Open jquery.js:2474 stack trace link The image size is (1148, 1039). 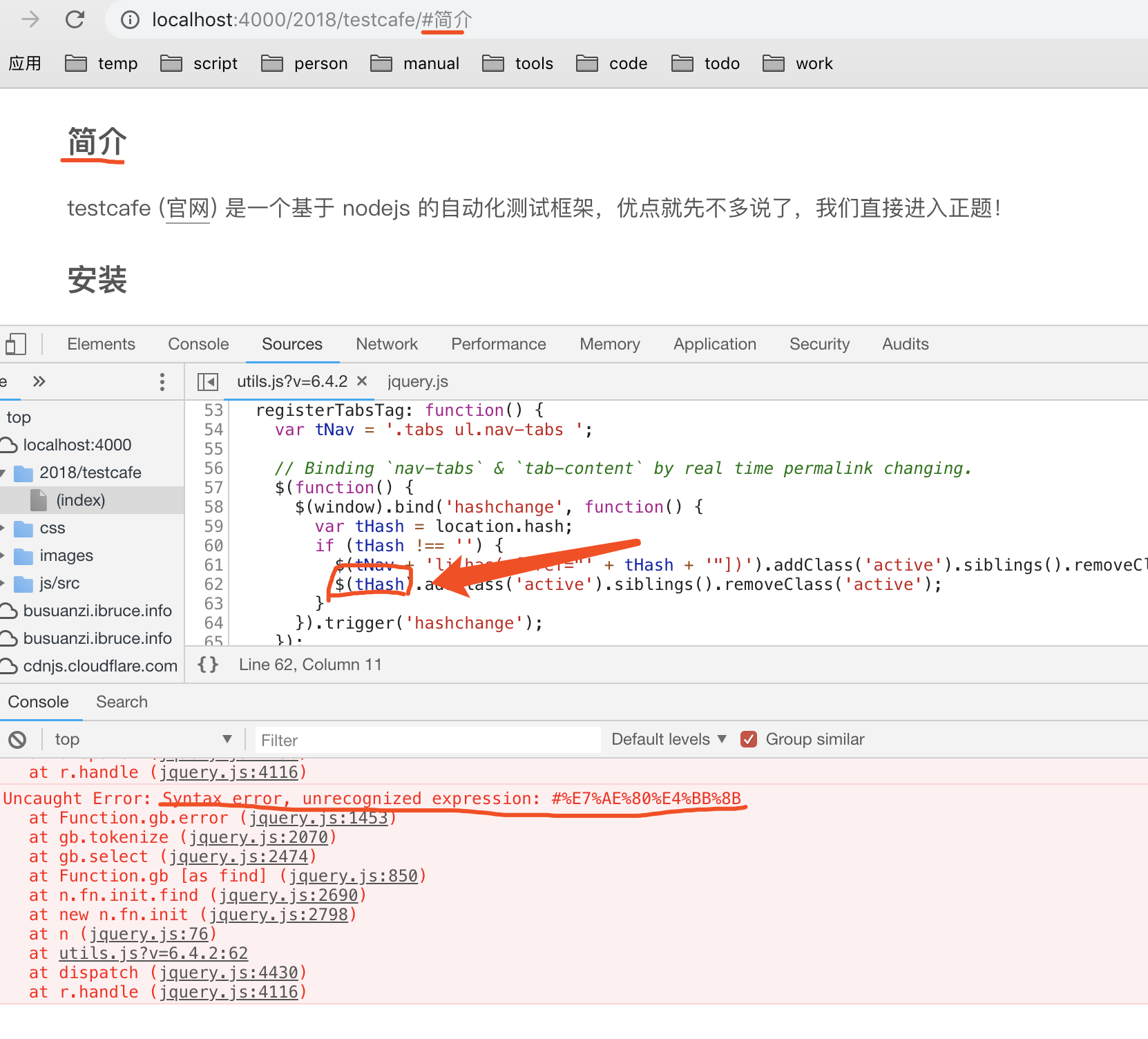[x=239, y=857]
